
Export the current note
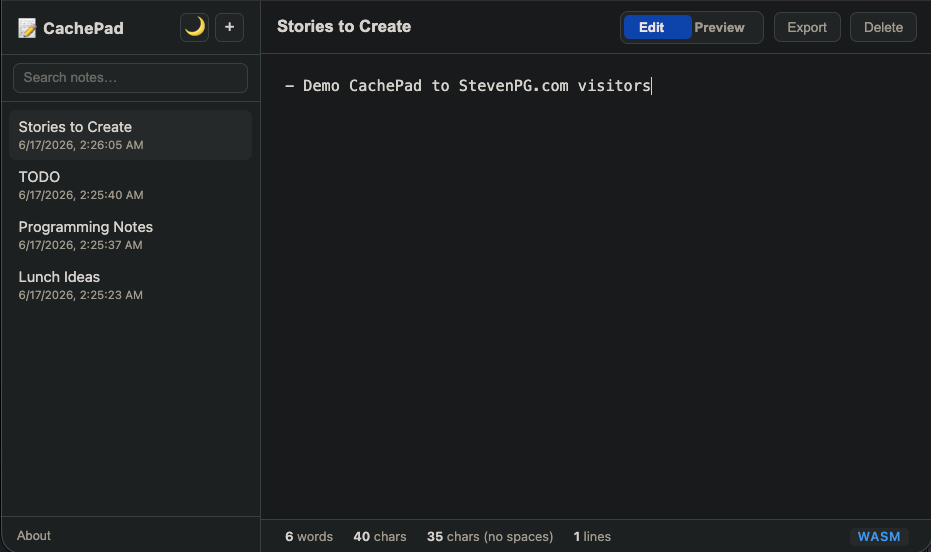pyautogui.click(x=807, y=27)
